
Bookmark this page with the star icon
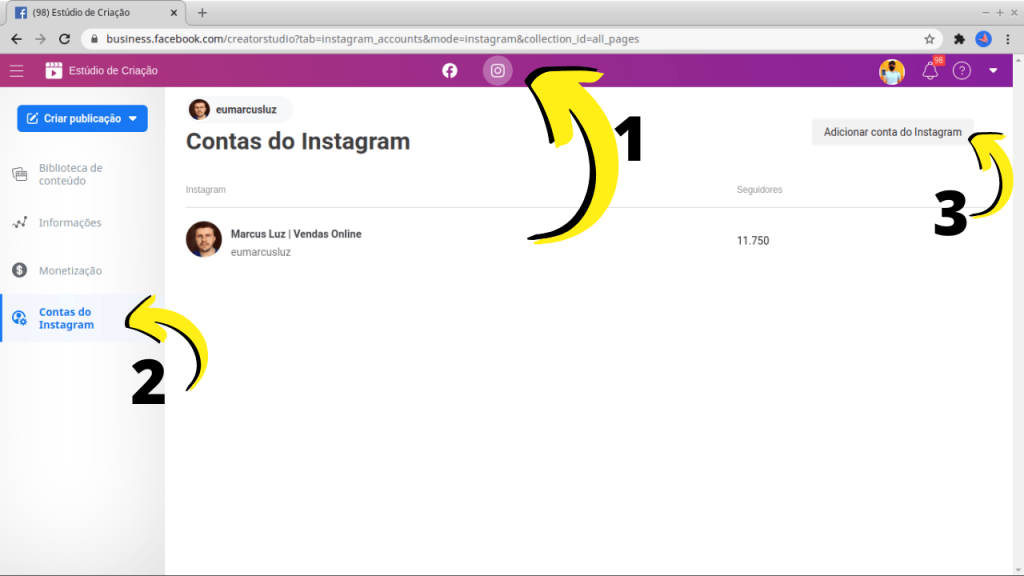tap(929, 39)
